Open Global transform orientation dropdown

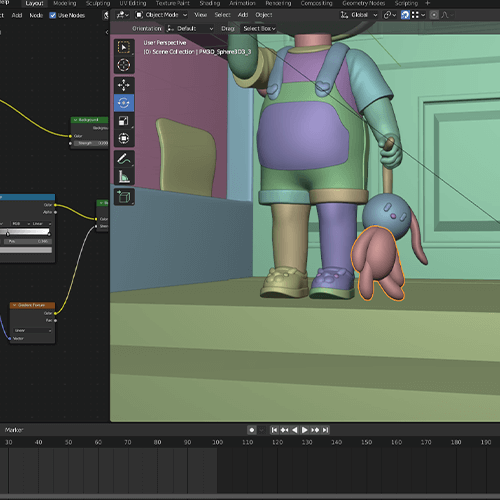pos(359,15)
